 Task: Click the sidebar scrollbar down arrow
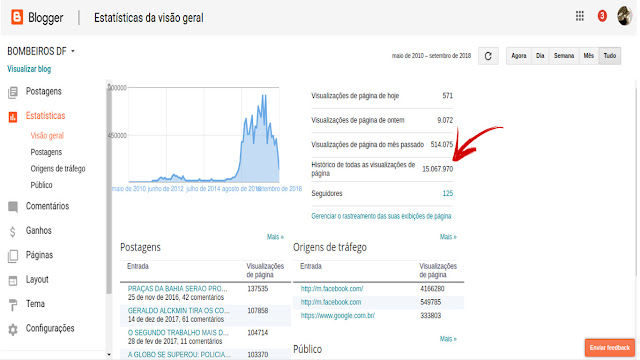[x=109, y=355]
